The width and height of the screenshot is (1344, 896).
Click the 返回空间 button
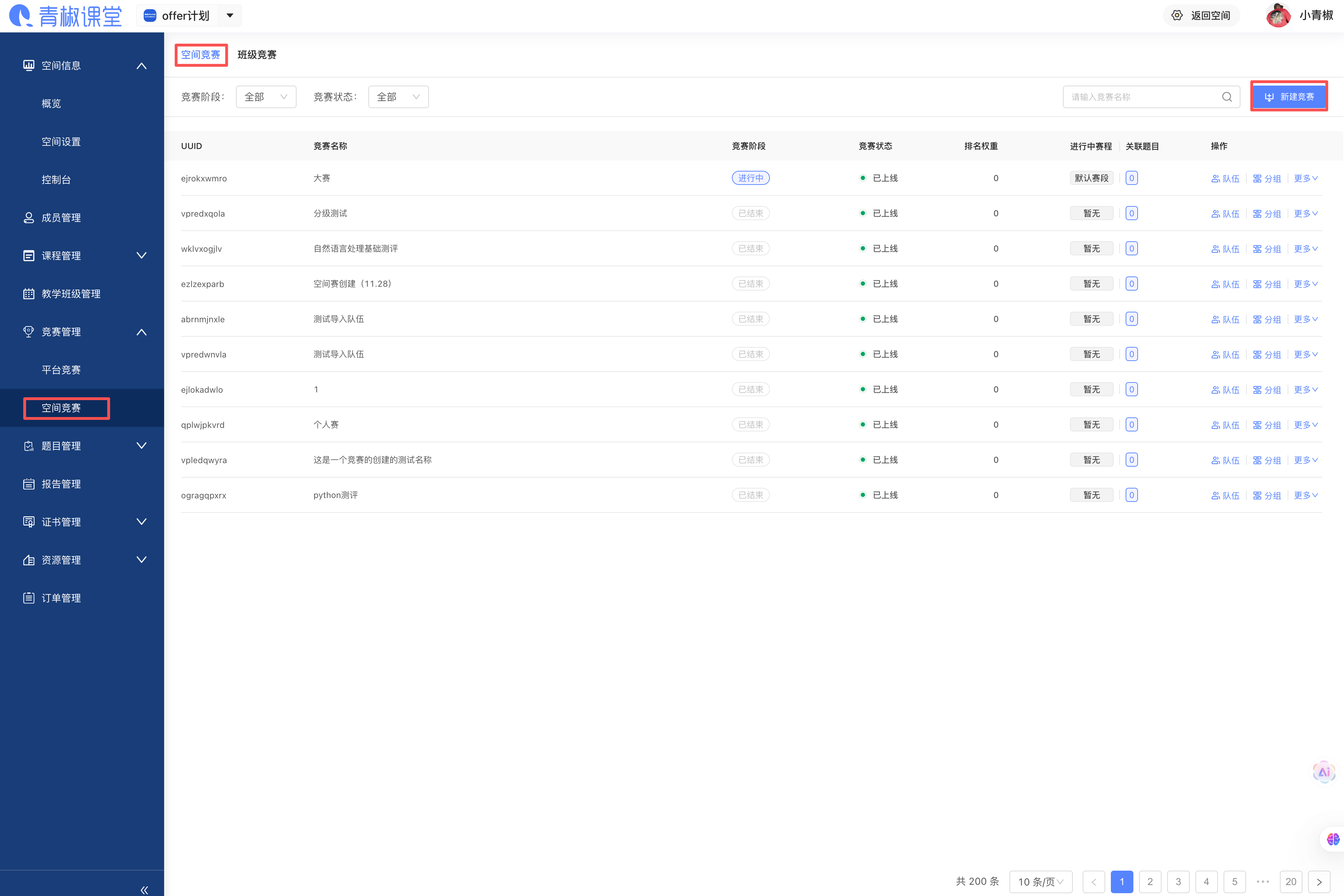click(x=1201, y=15)
